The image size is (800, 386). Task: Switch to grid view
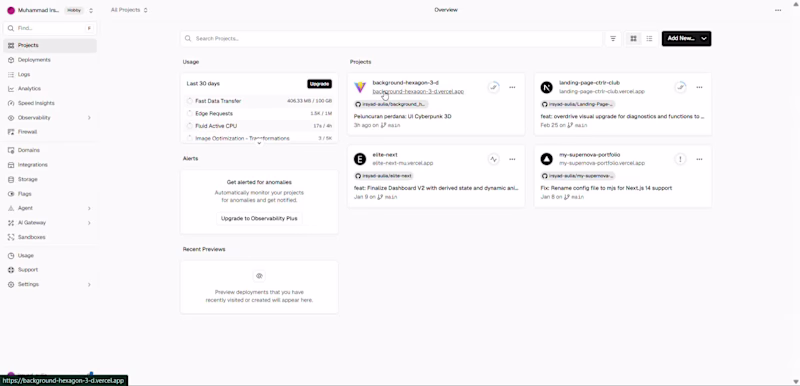634,39
